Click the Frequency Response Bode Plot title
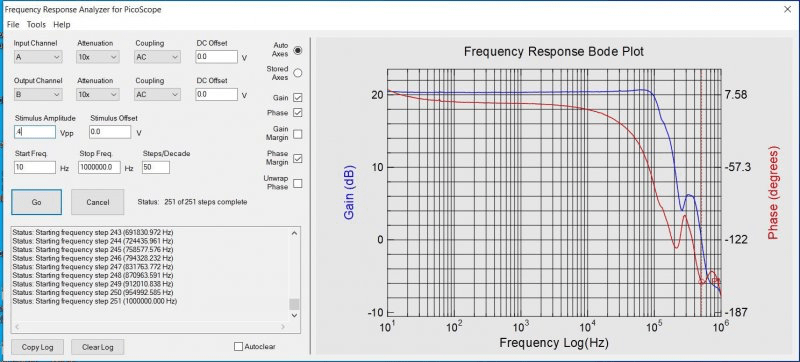The height and width of the screenshot is (362, 800). click(554, 51)
